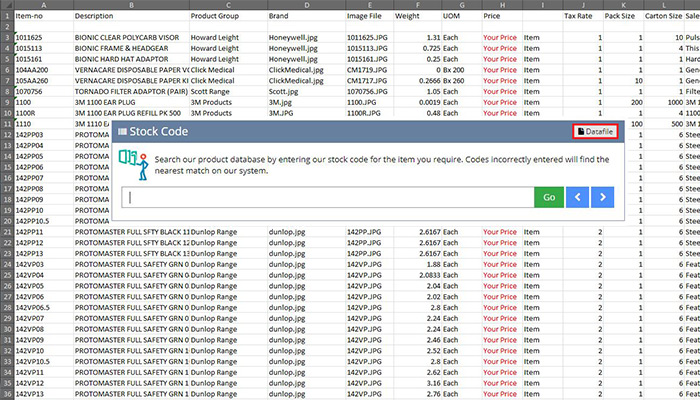
Task: Select the Product Group header cell
Action: coord(229,16)
